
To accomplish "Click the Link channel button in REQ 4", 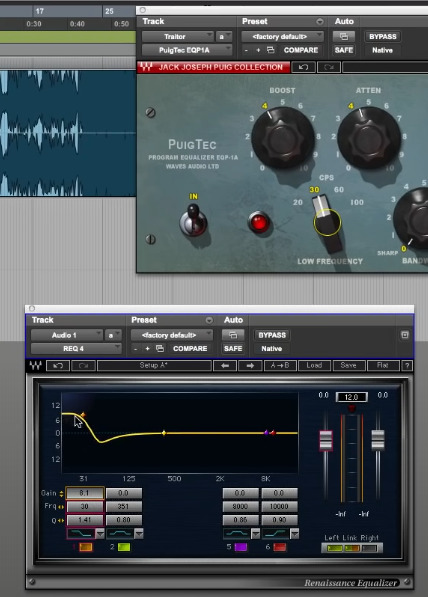I will (352, 548).
